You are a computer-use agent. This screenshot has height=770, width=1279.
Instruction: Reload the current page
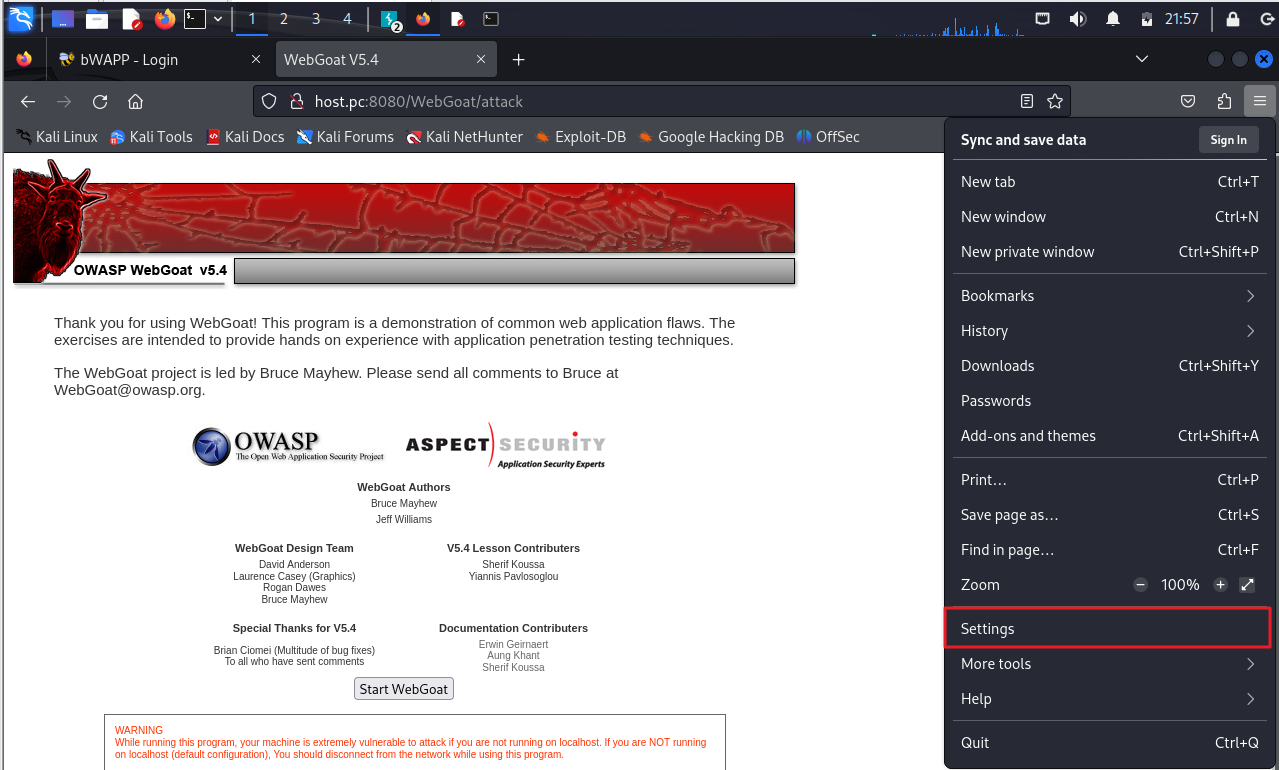100,101
